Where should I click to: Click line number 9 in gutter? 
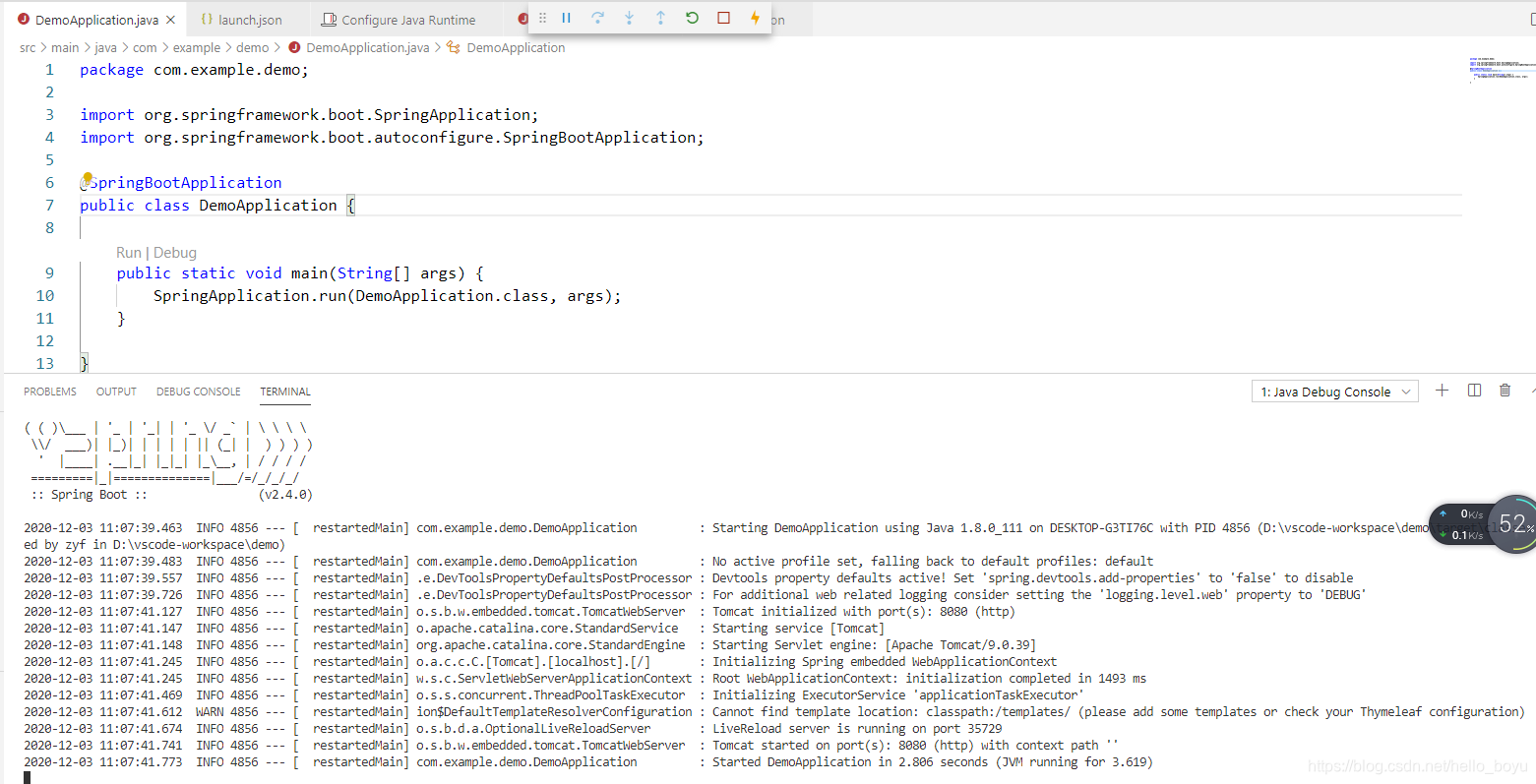coord(50,273)
